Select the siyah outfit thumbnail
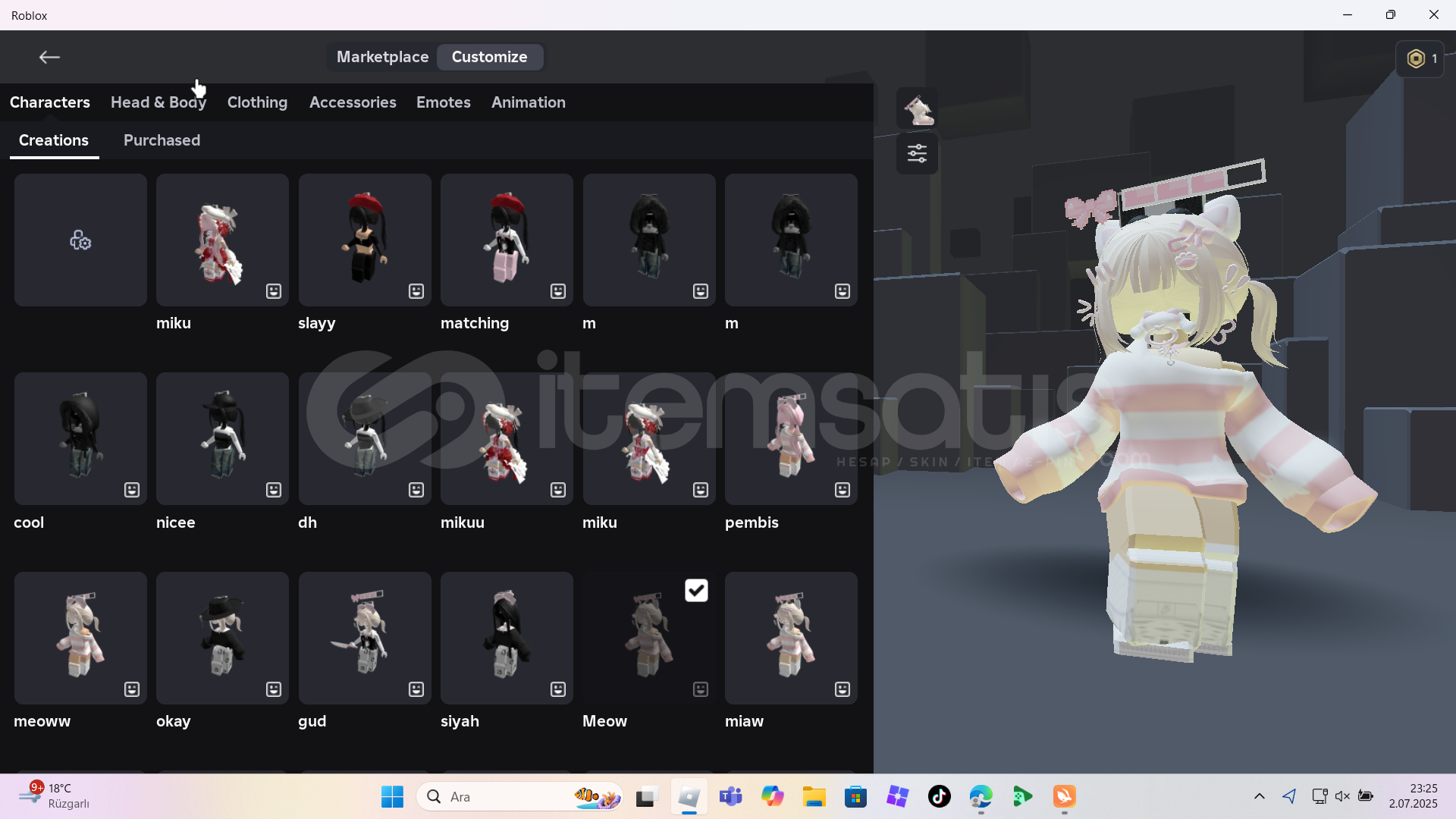 [507, 639]
